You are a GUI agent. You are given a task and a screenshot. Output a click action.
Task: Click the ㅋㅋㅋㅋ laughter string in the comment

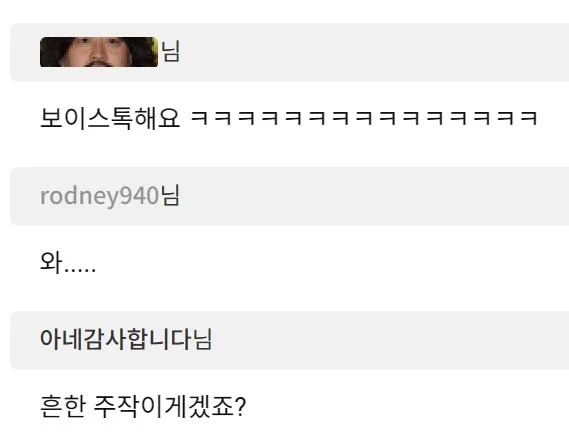(x=364, y=118)
